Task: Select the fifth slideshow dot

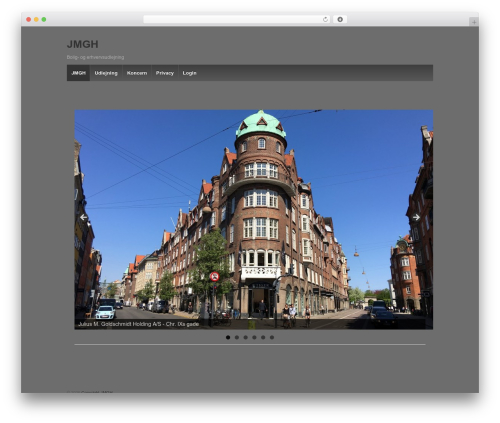Action: (x=263, y=337)
